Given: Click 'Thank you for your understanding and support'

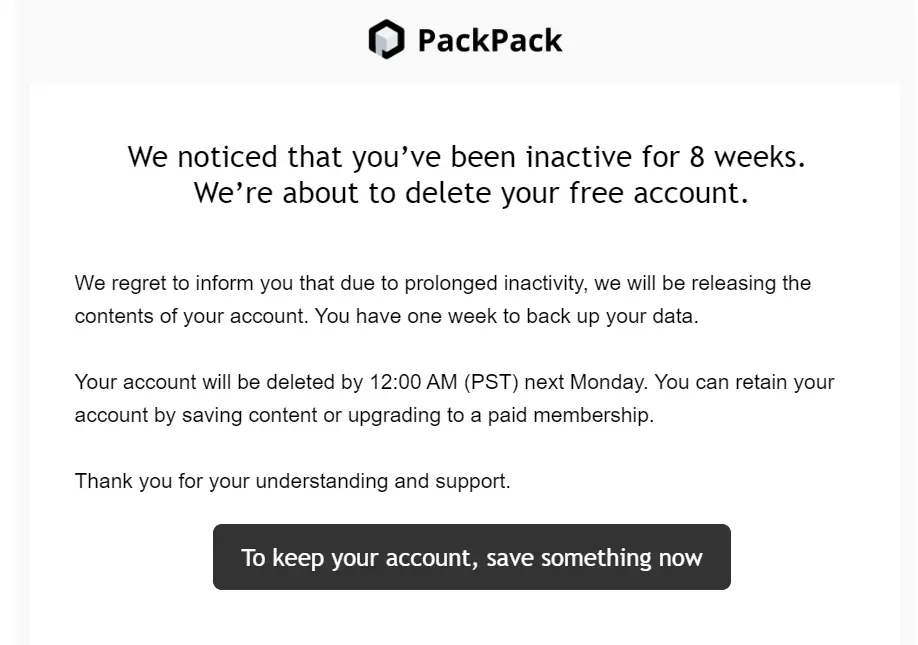Looking at the screenshot, I should [292, 481].
